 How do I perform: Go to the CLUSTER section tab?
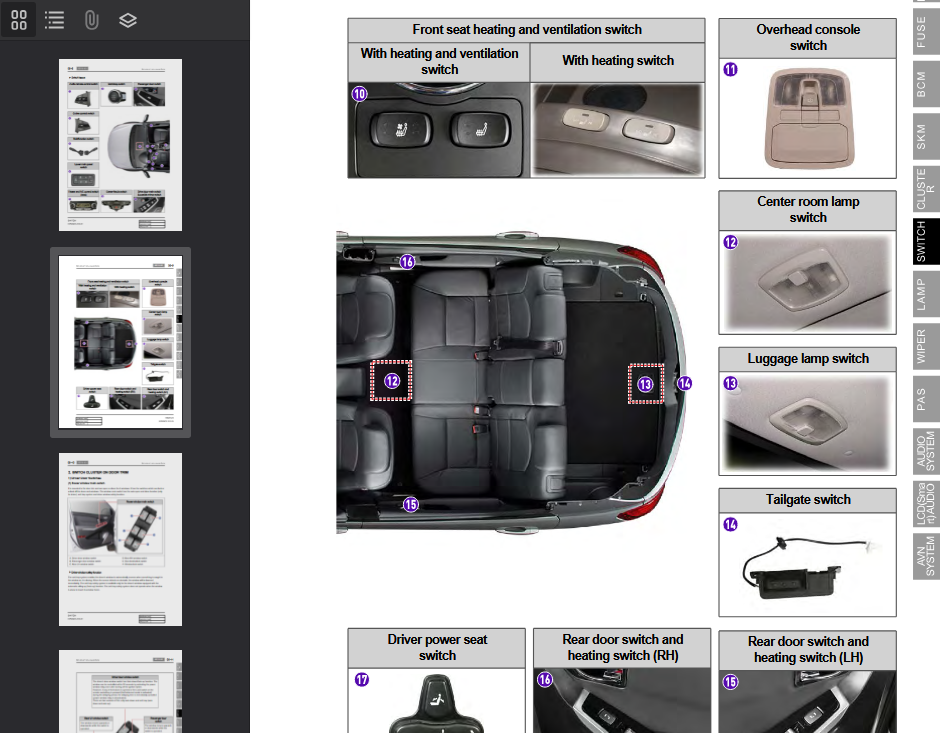(x=924, y=189)
